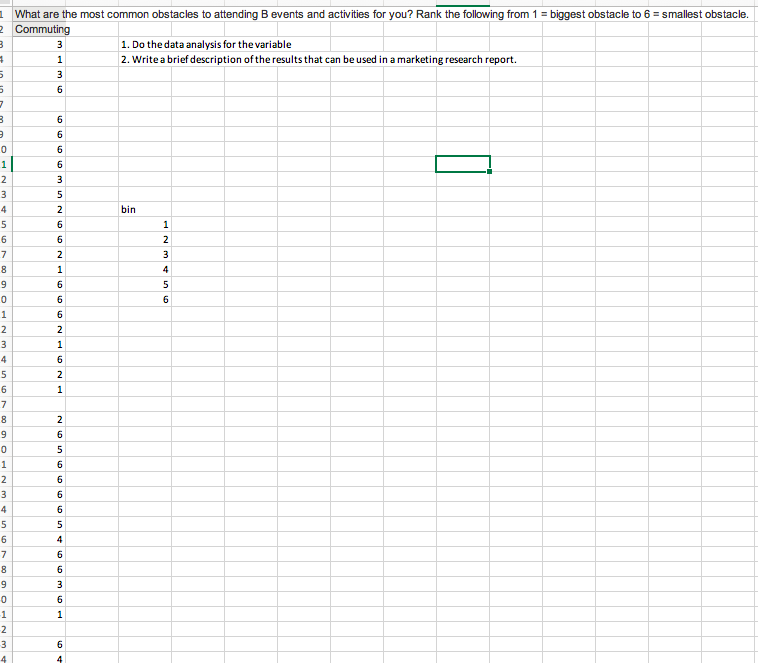Select Commuting value in the bin 4 row
Viewport: 758px width, 663px height.
(x=39, y=269)
